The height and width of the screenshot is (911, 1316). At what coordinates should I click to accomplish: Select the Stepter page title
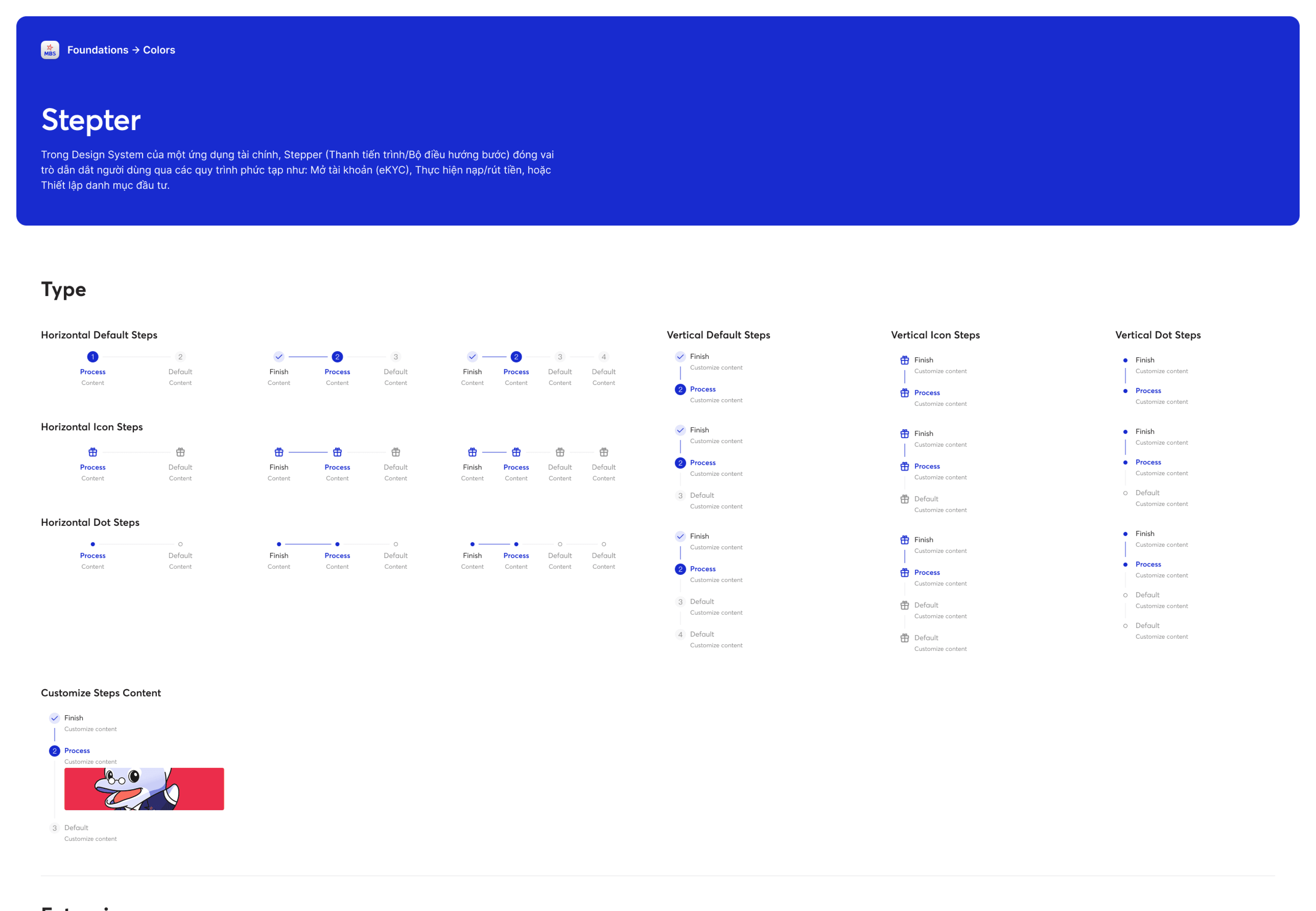tap(91, 120)
